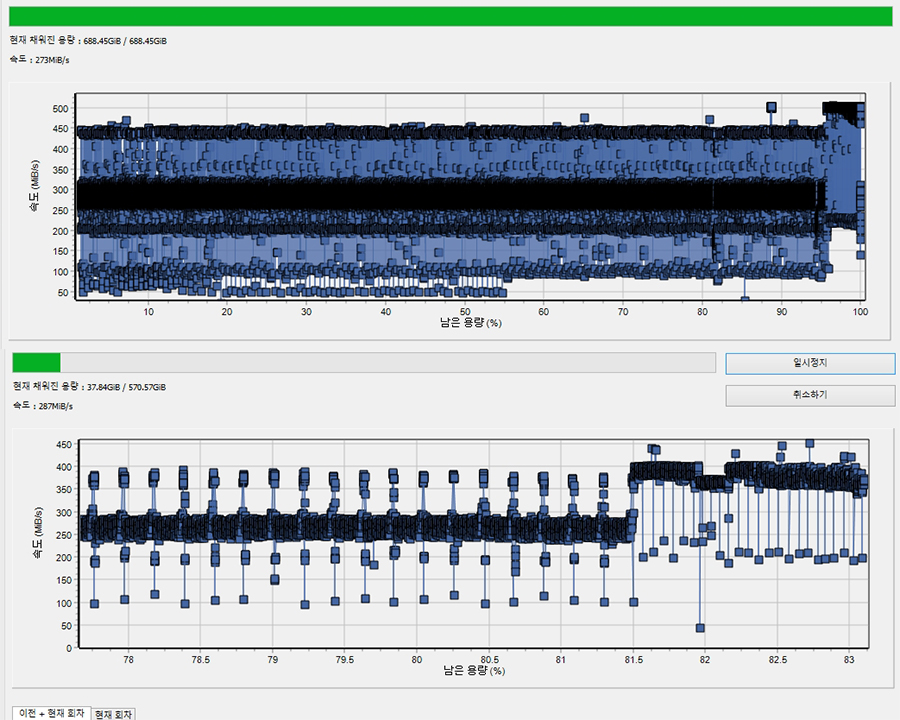Click the 일시정지 (pause) button
This screenshot has width=900, height=720.
click(809, 363)
